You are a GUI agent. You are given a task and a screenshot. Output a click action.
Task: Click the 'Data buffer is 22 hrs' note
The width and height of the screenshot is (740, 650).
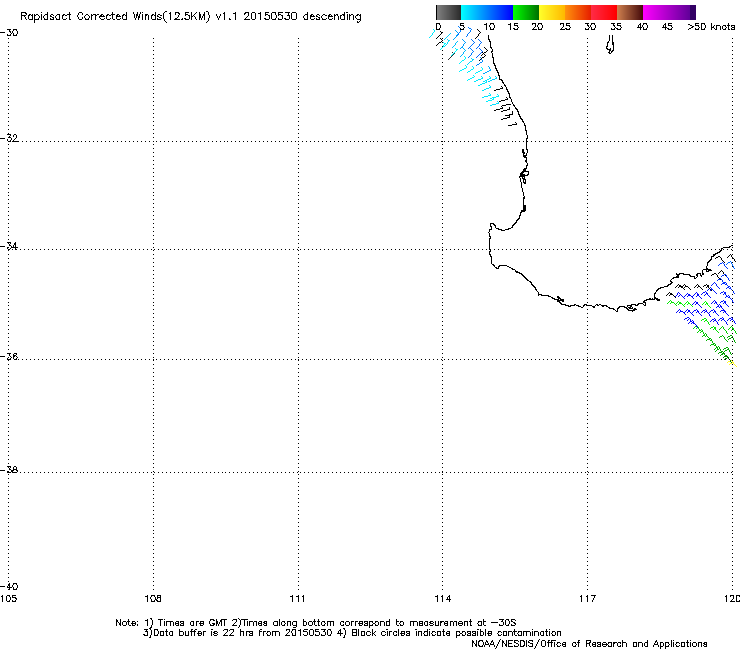click(x=352, y=633)
